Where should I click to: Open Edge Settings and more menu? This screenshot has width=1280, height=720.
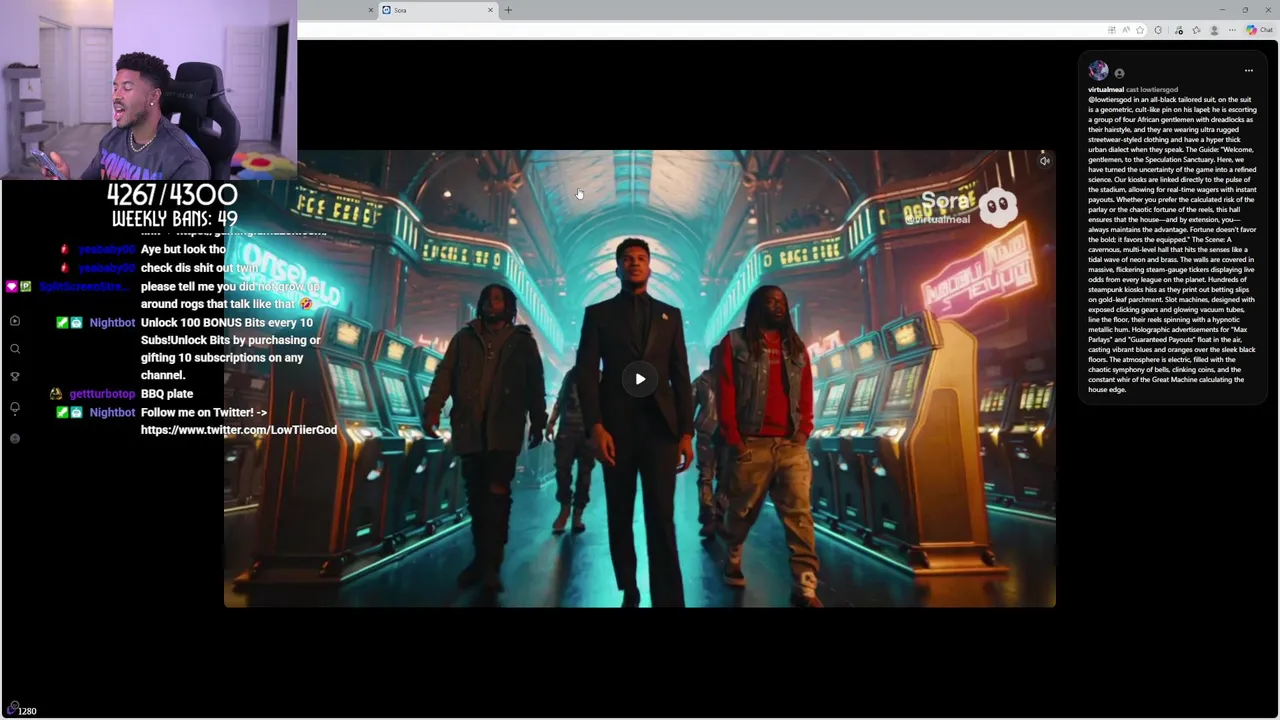tap(1232, 30)
